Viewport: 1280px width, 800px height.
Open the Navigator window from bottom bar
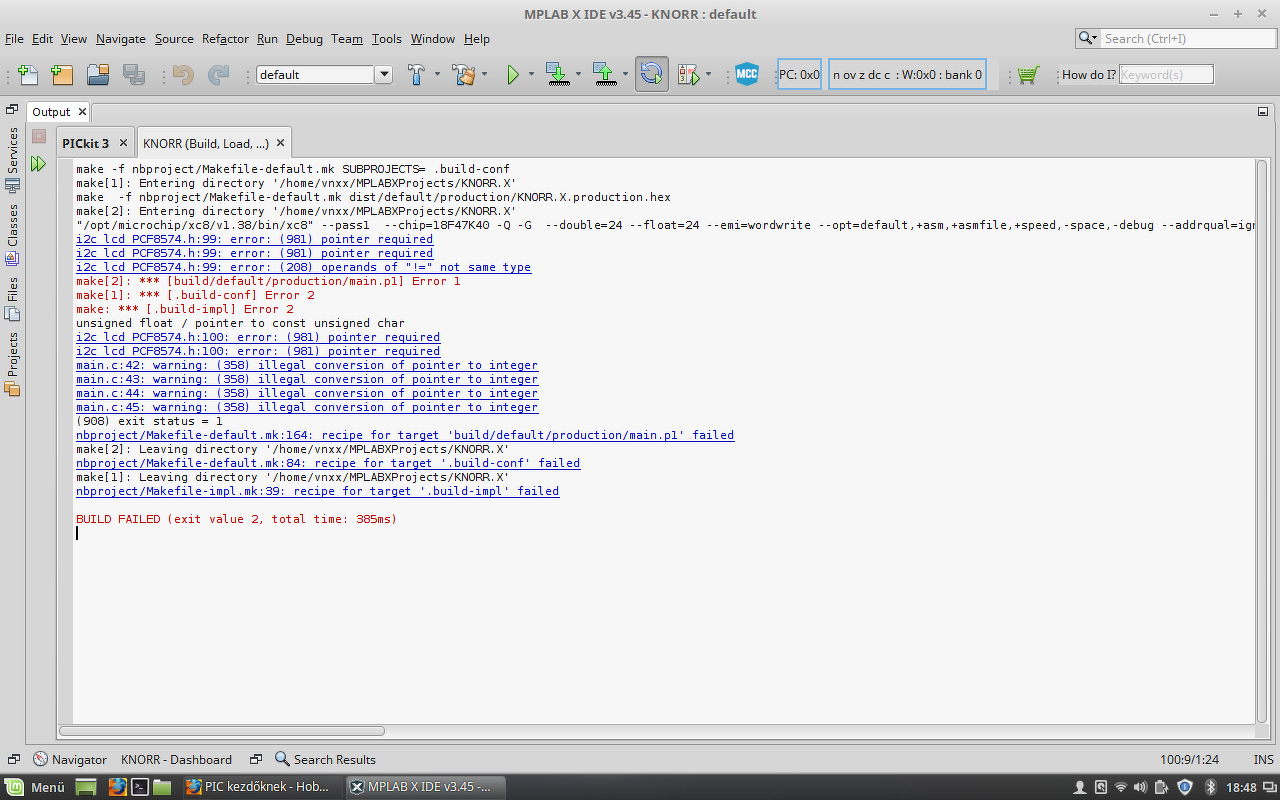pyautogui.click(x=70, y=759)
